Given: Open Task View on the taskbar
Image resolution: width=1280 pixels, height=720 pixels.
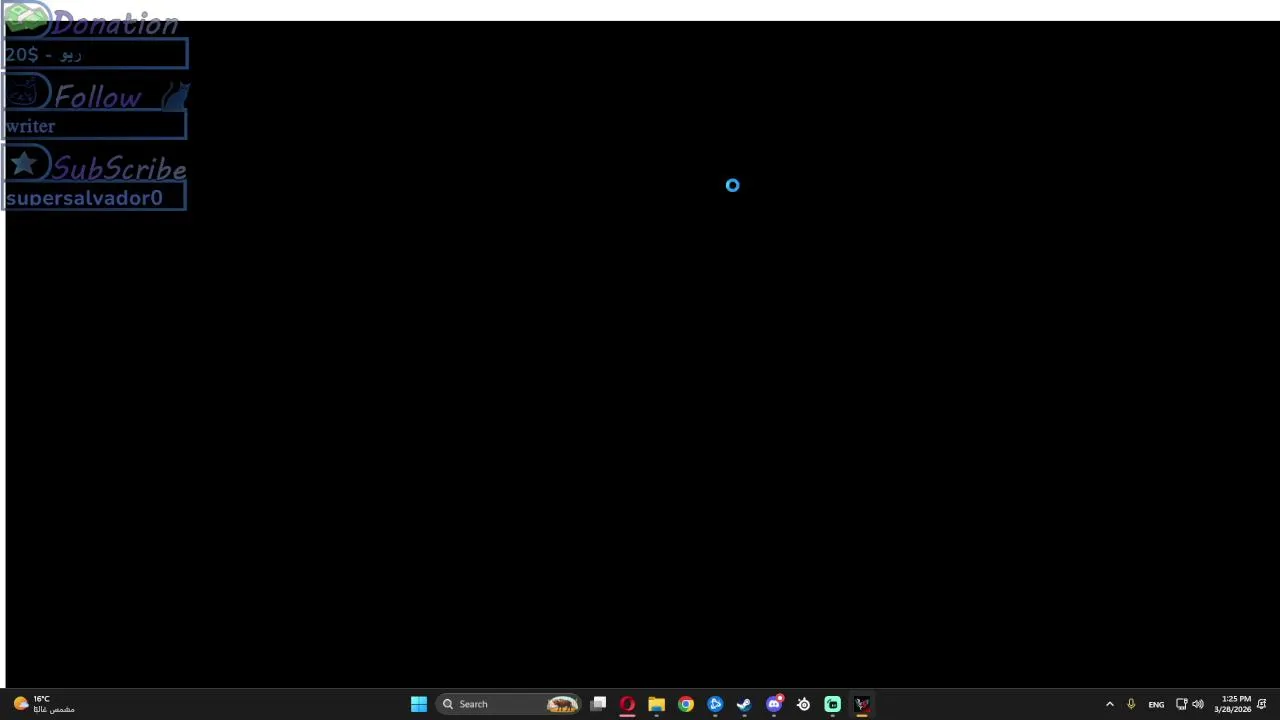Looking at the screenshot, I should coord(598,704).
